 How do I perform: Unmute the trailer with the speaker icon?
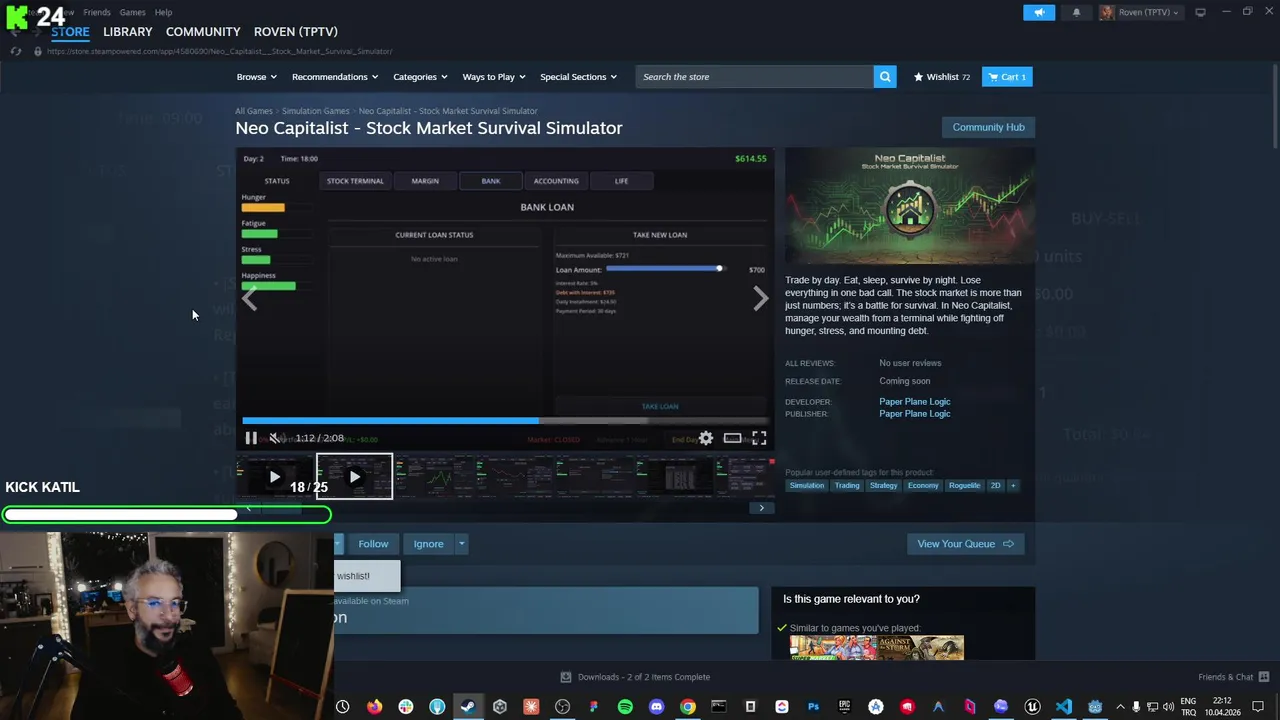point(275,438)
